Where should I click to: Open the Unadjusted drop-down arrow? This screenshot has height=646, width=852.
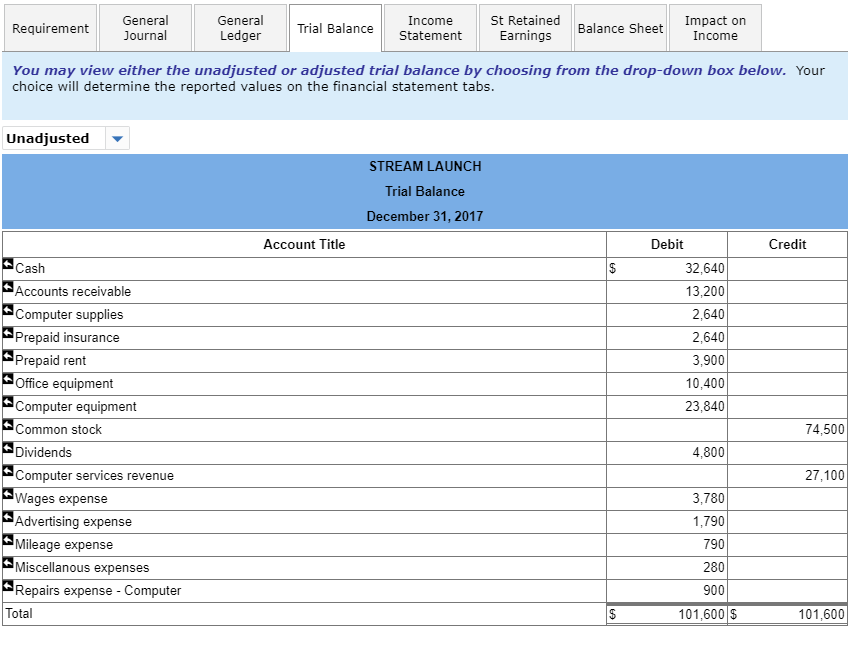coord(117,139)
